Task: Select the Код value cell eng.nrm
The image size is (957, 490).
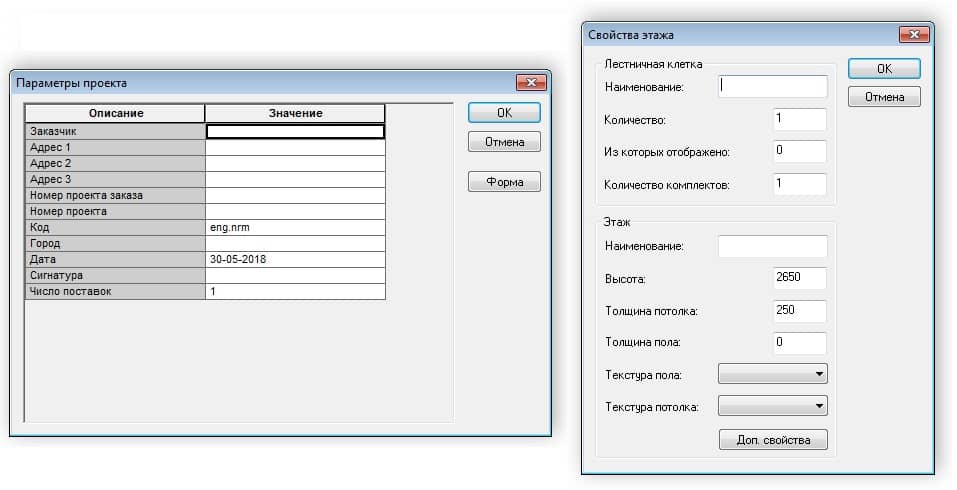Action: click(295, 227)
